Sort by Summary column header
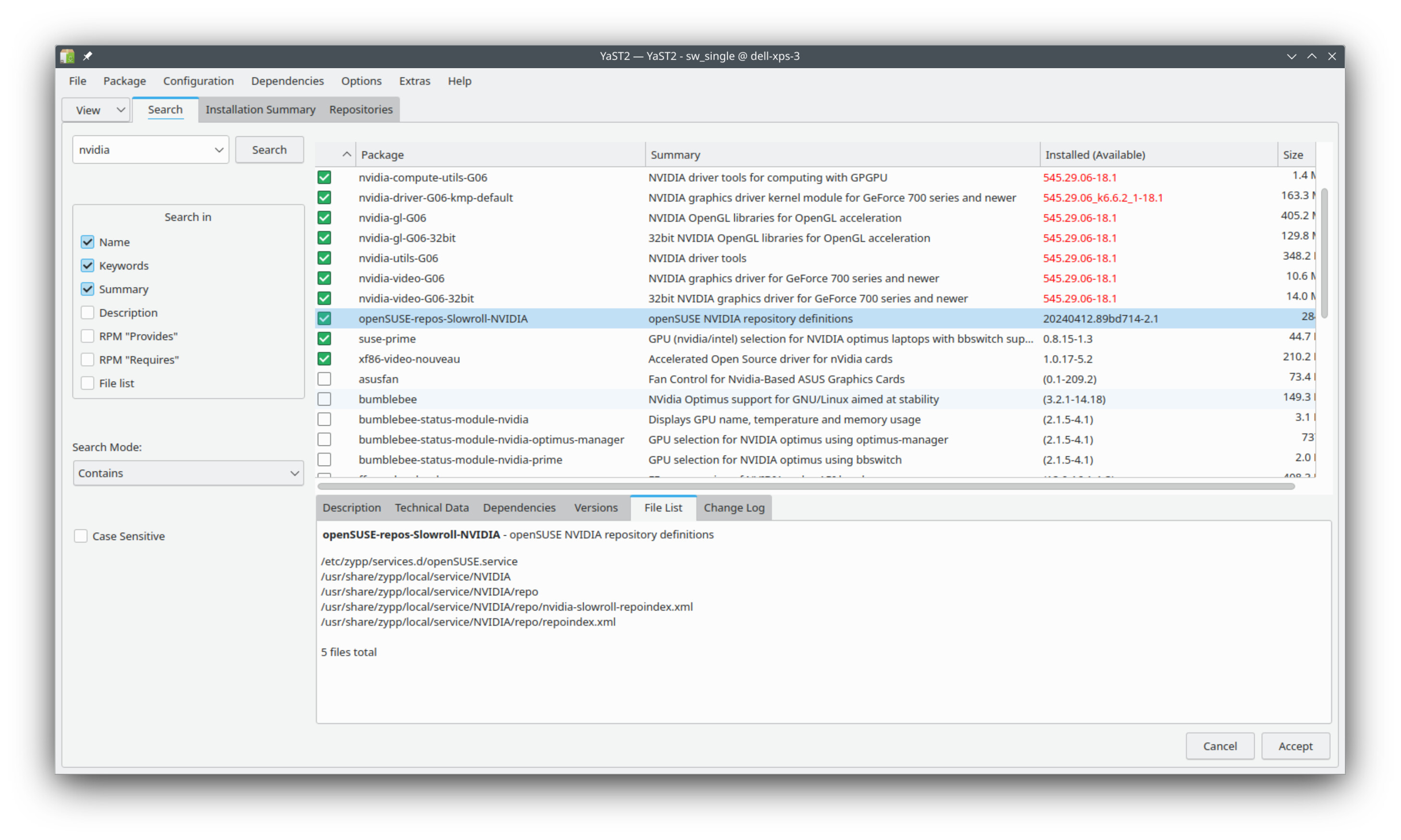Image resolution: width=1401 pixels, height=840 pixels. 842,155
